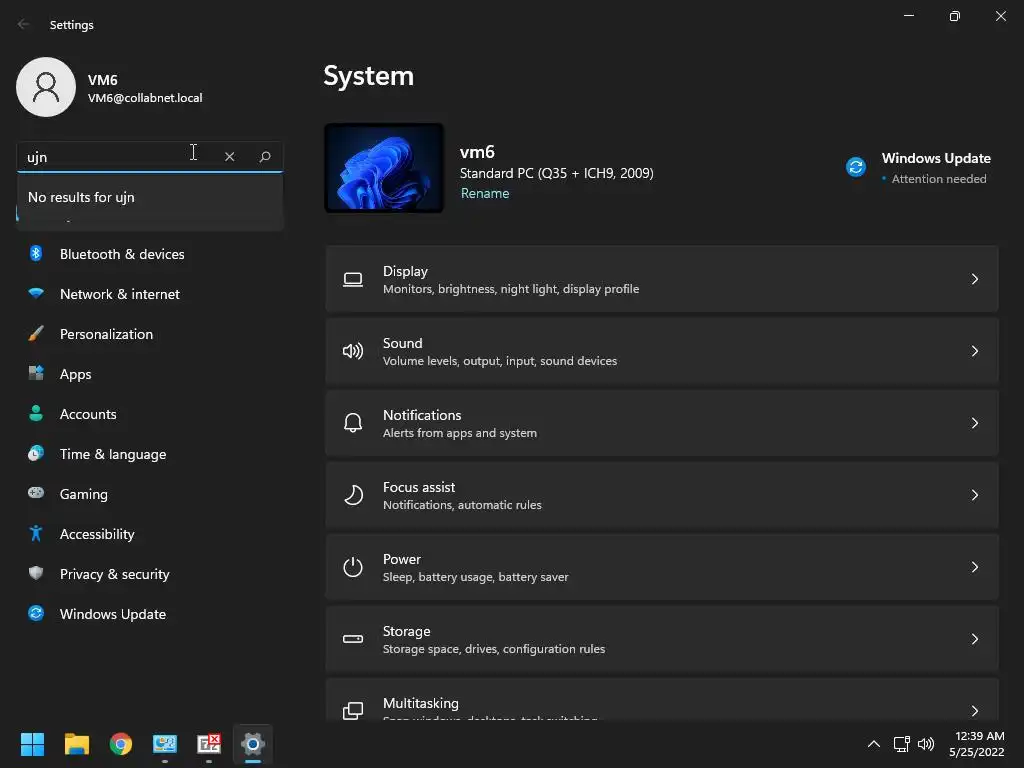Click the red taskbar app icon beside Settings
The height and width of the screenshot is (768, 1024).
(x=209, y=744)
